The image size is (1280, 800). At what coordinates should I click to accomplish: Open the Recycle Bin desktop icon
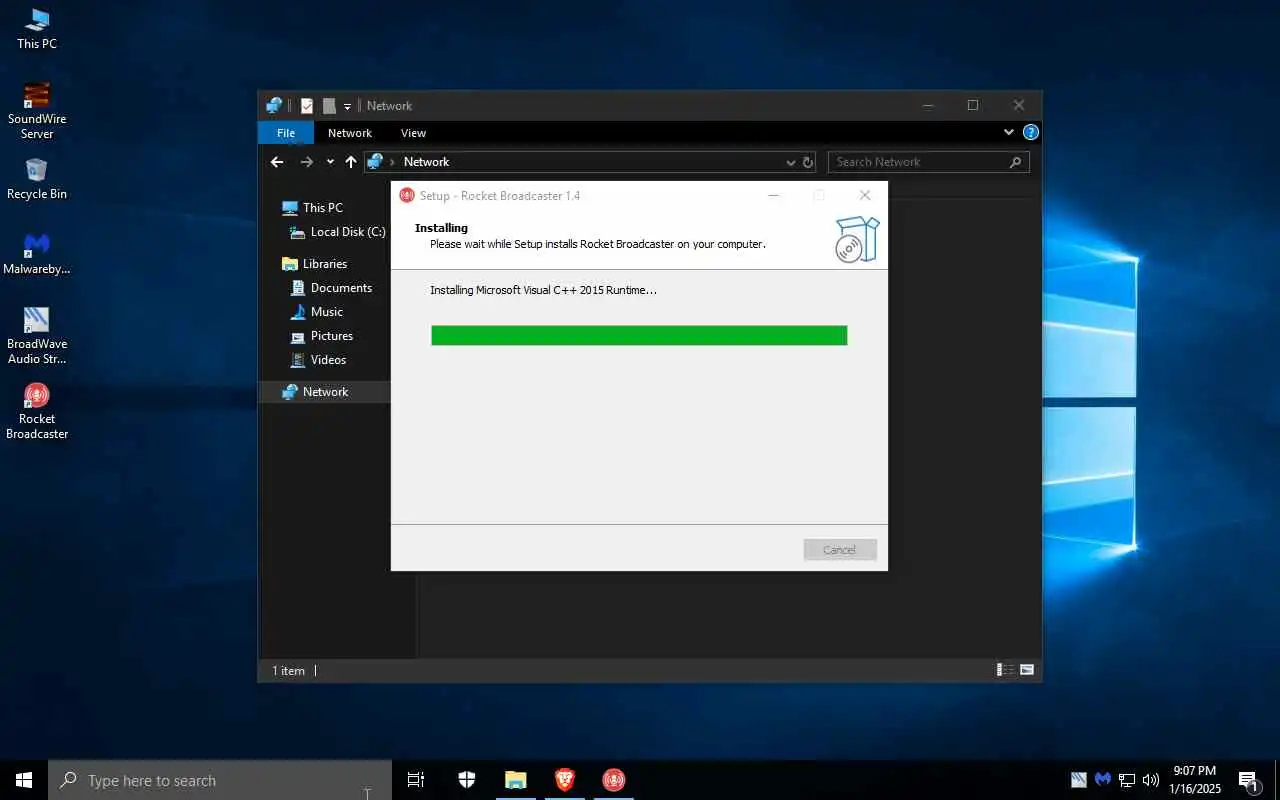tap(37, 178)
